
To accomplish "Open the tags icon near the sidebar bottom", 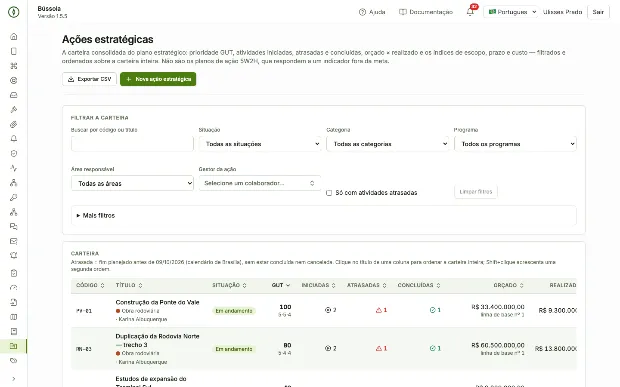I will (13, 361).
